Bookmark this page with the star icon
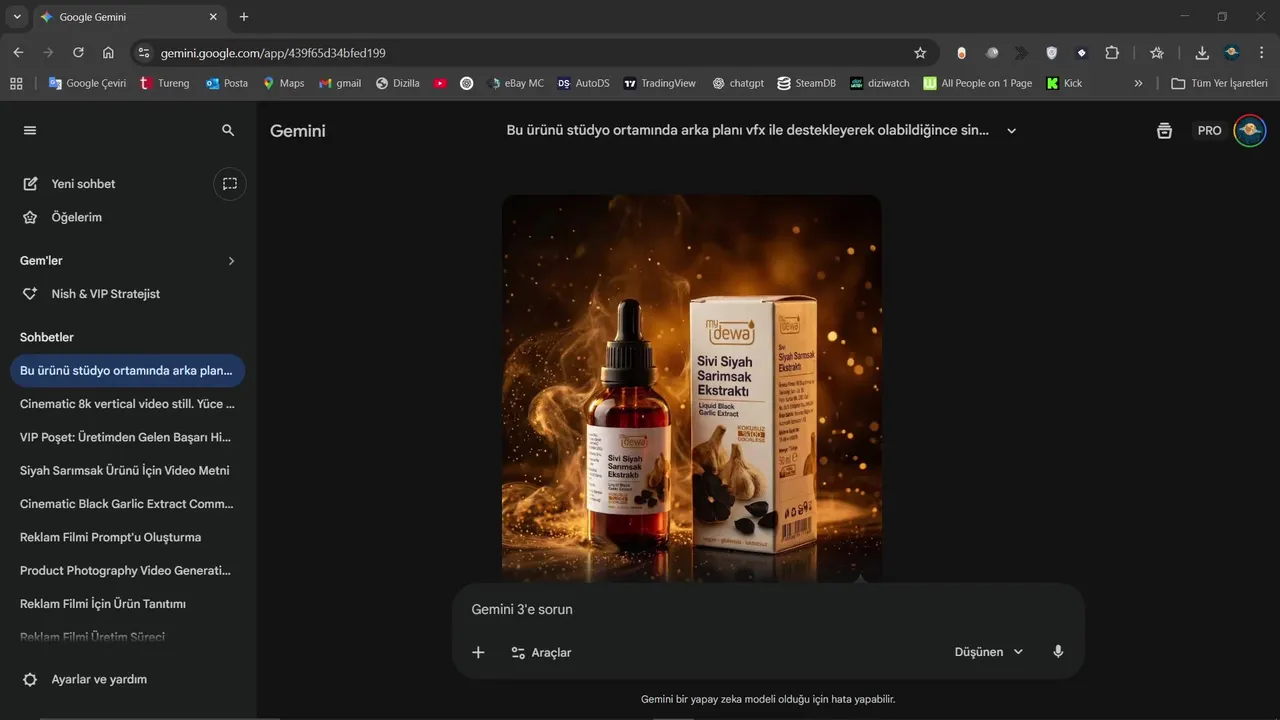 (920, 53)
